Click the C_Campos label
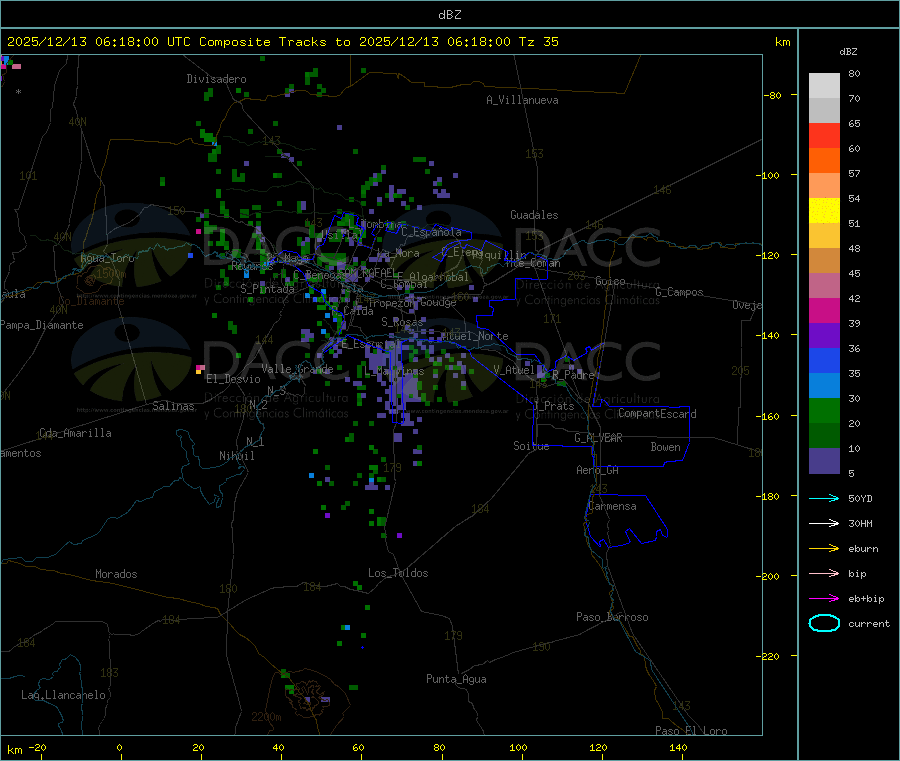This screenshot has width=900, height=761. click(x=679, y=292)
